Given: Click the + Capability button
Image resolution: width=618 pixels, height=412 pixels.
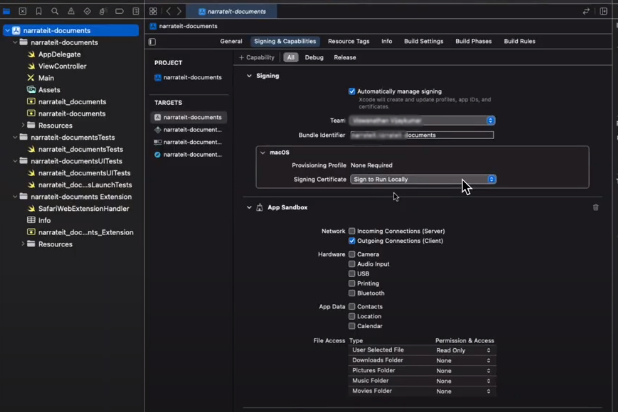Looking at the screenshot, I should pyautogui.click(x=258, y=58).
